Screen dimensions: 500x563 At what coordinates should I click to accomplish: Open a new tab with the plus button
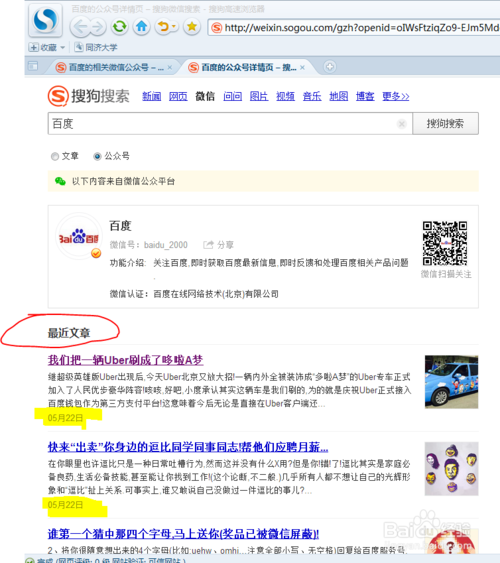click(330, 67)
